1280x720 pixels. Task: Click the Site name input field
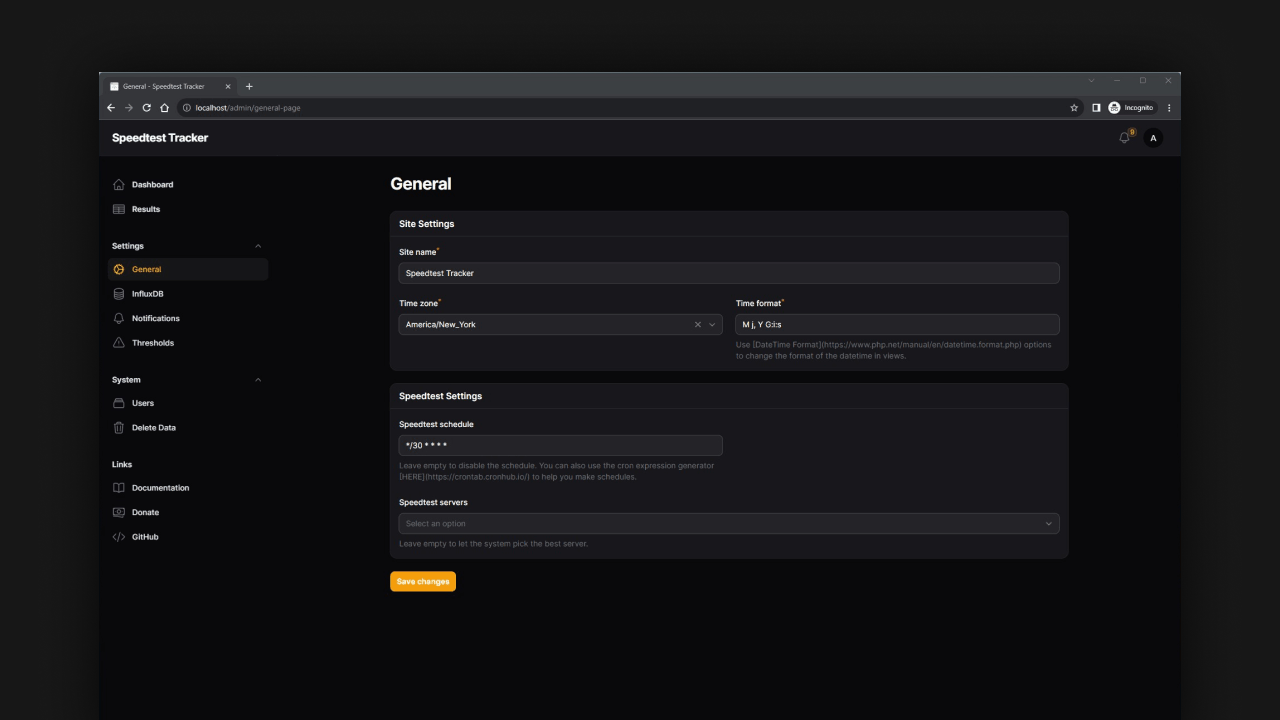[728, 273]
